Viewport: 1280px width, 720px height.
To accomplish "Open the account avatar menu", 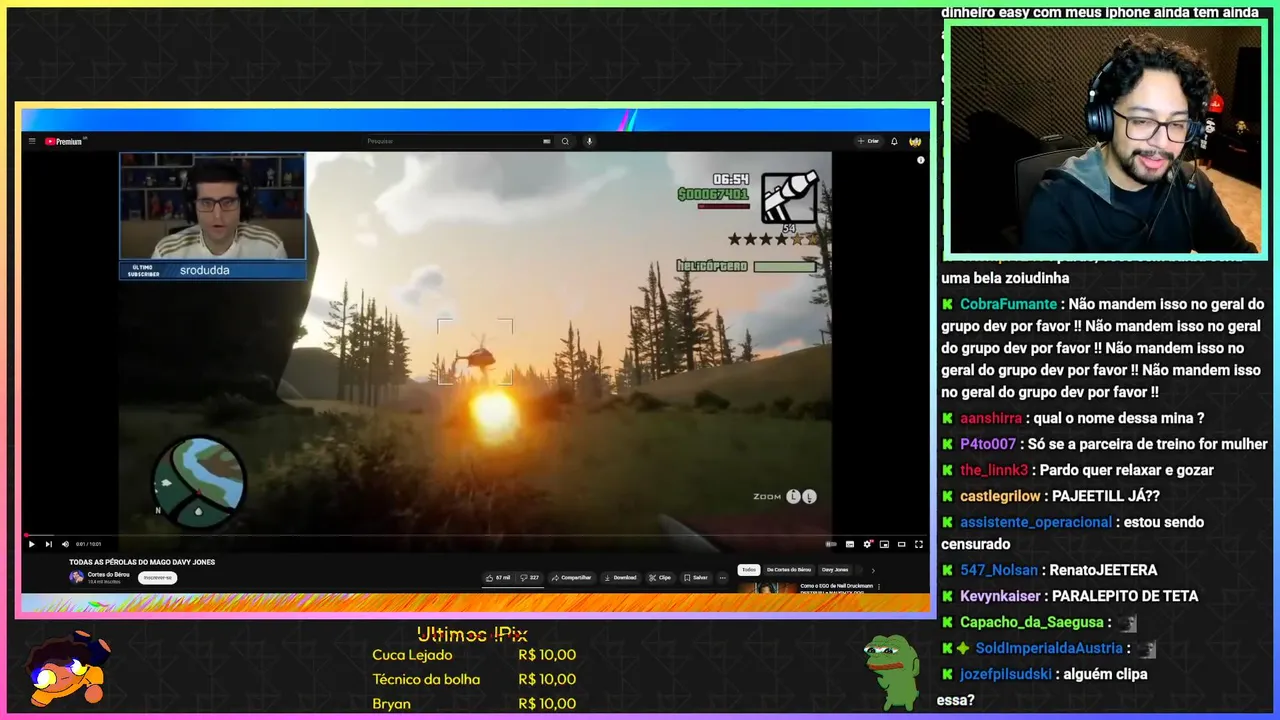I will pyautogui.click(x=915, y=141).
